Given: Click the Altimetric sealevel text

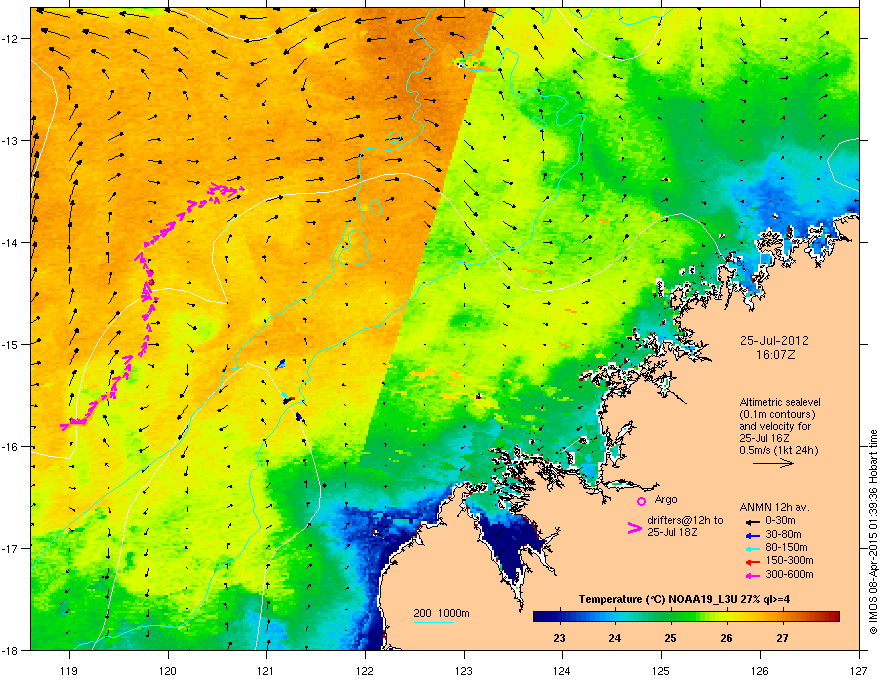Looking at the screenshot, I should pos(780,402).
